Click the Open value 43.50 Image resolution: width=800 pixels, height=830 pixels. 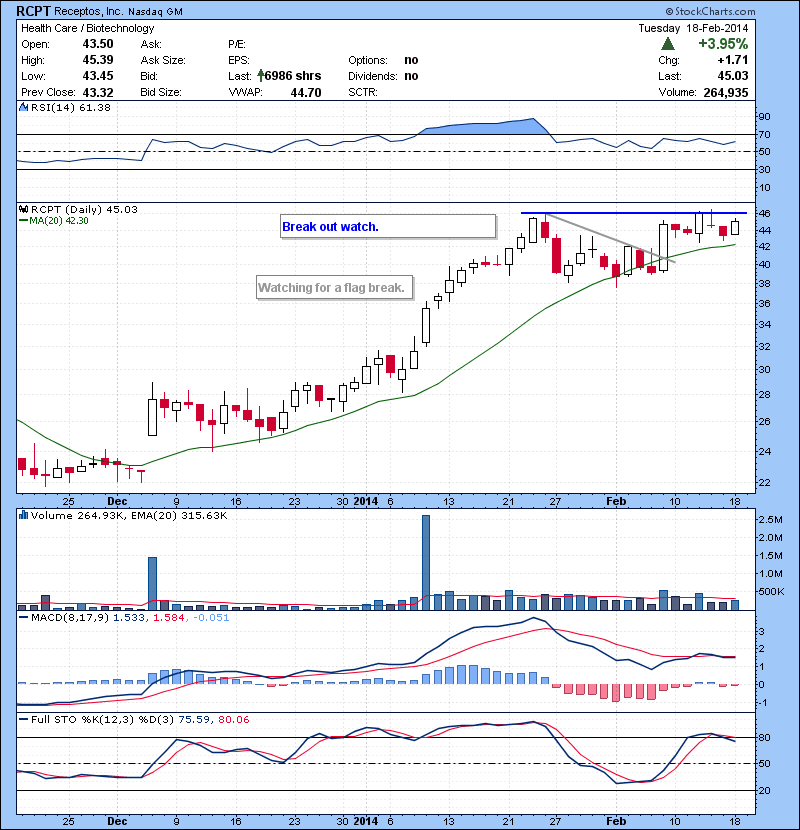(98, 44)
